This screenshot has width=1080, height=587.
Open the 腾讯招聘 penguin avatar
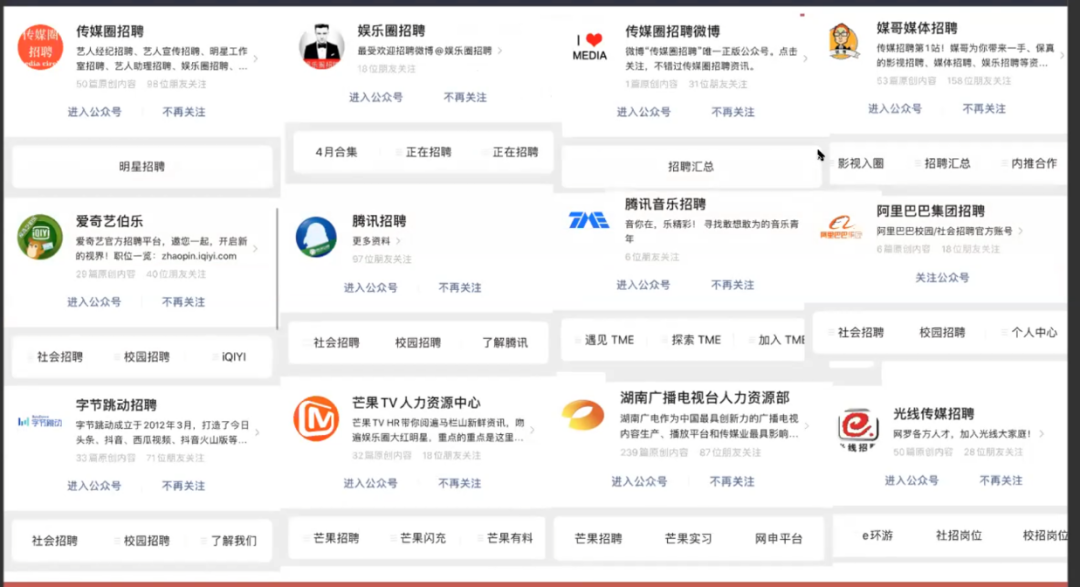316,237
